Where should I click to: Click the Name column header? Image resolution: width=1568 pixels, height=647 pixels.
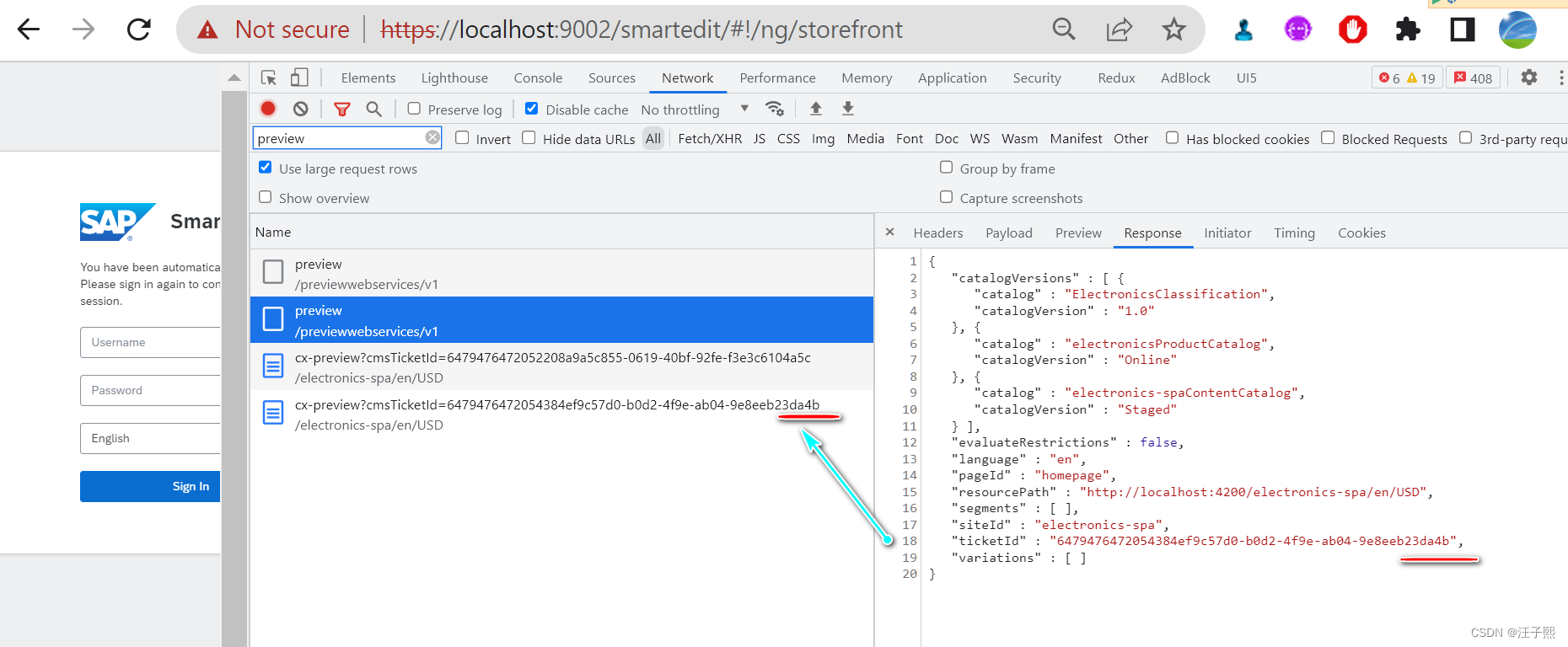(x=561, y=232)
